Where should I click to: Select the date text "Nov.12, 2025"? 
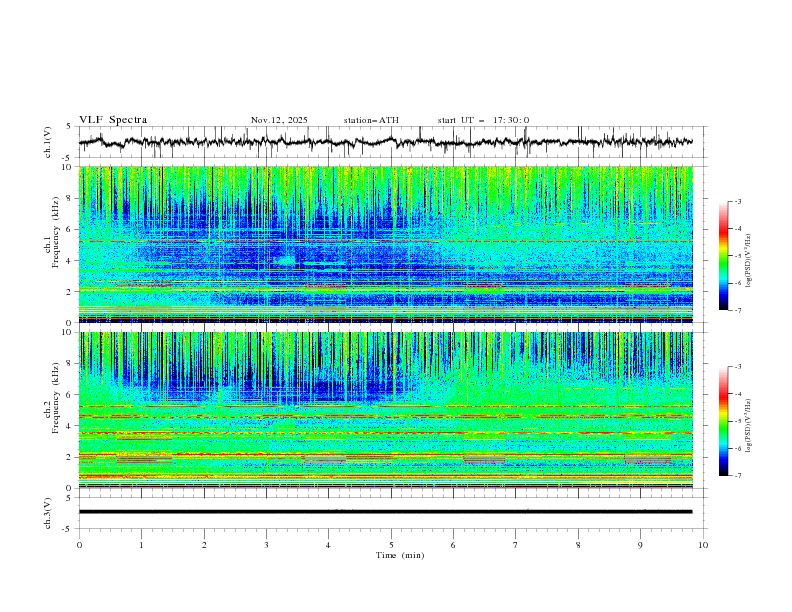pos(279,120)
